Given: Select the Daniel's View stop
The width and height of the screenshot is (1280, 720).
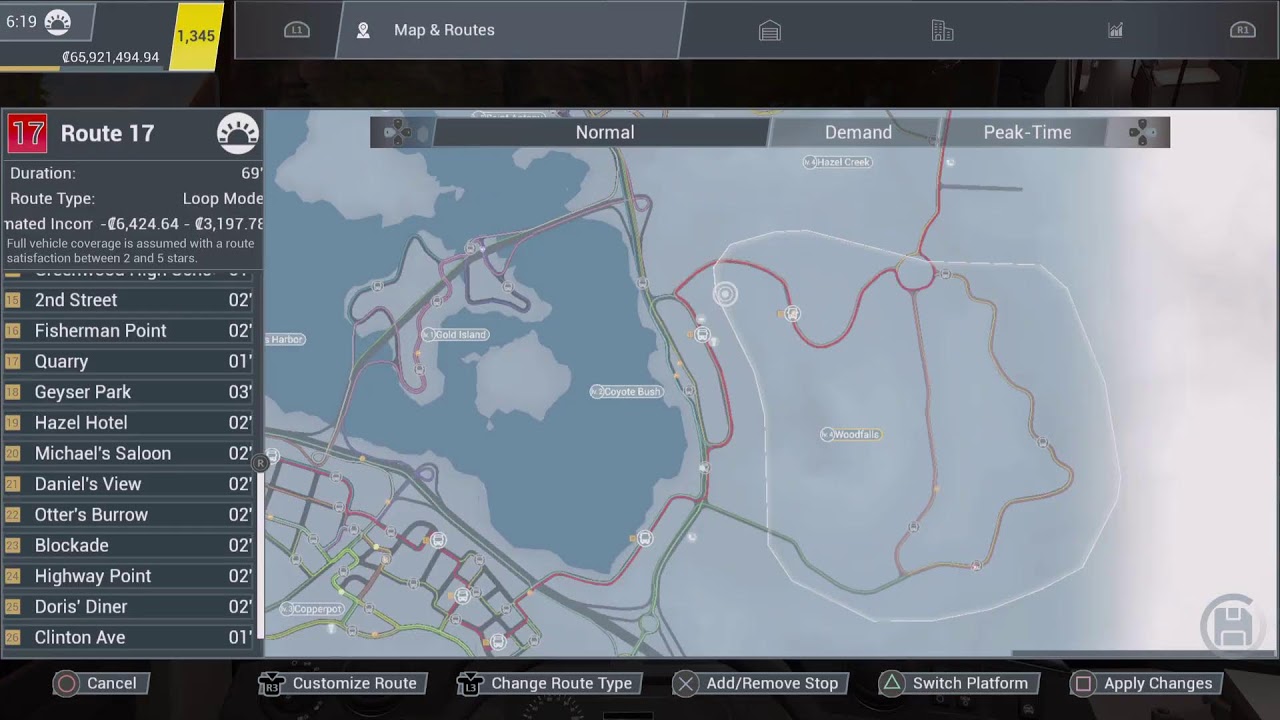Looking at the screenshot, I should 129,484.
